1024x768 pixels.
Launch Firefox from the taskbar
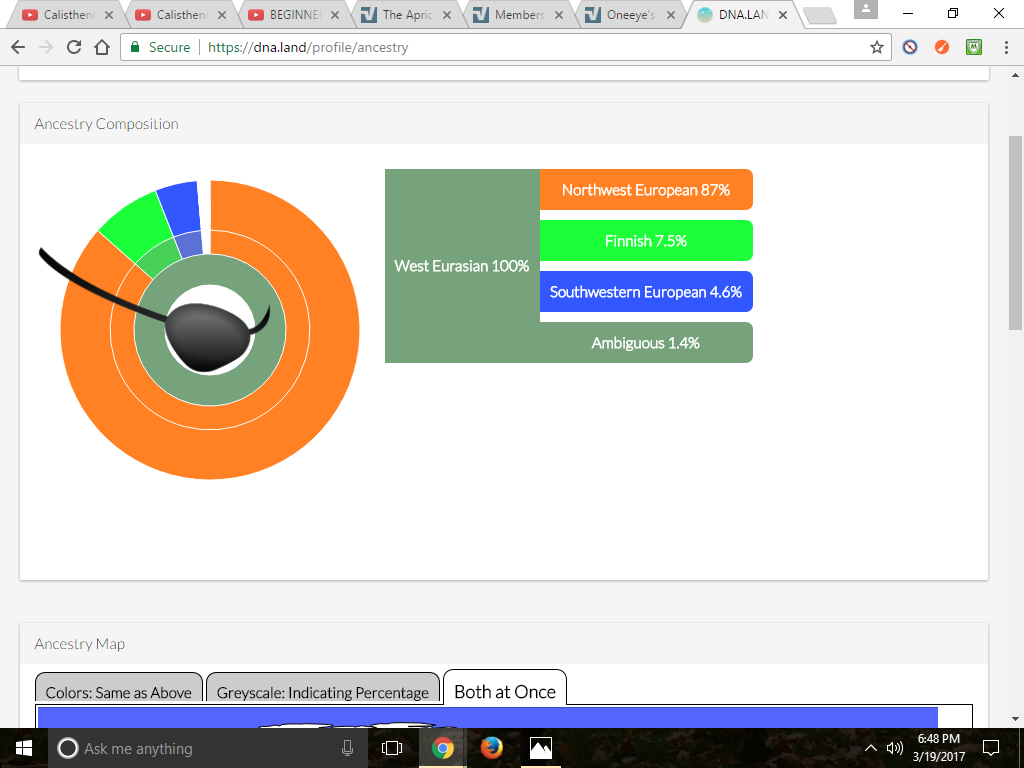point(491,748)
